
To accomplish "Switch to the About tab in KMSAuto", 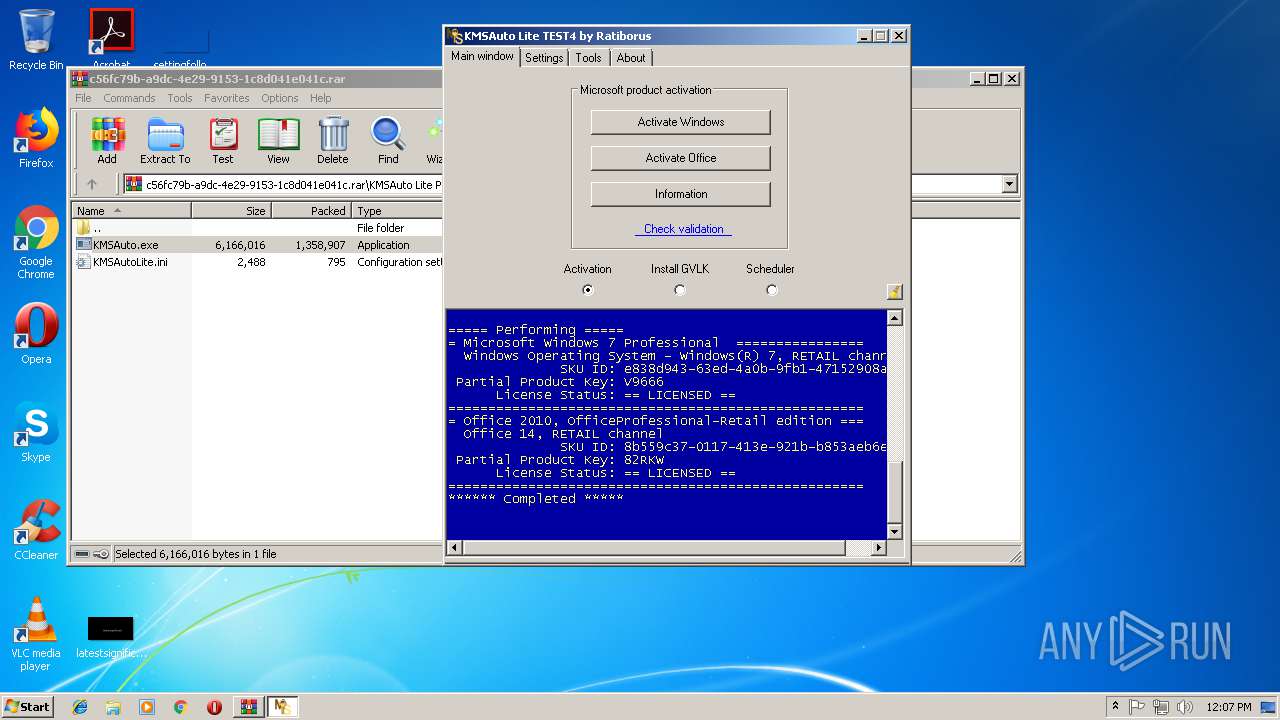I will (631, 58).
